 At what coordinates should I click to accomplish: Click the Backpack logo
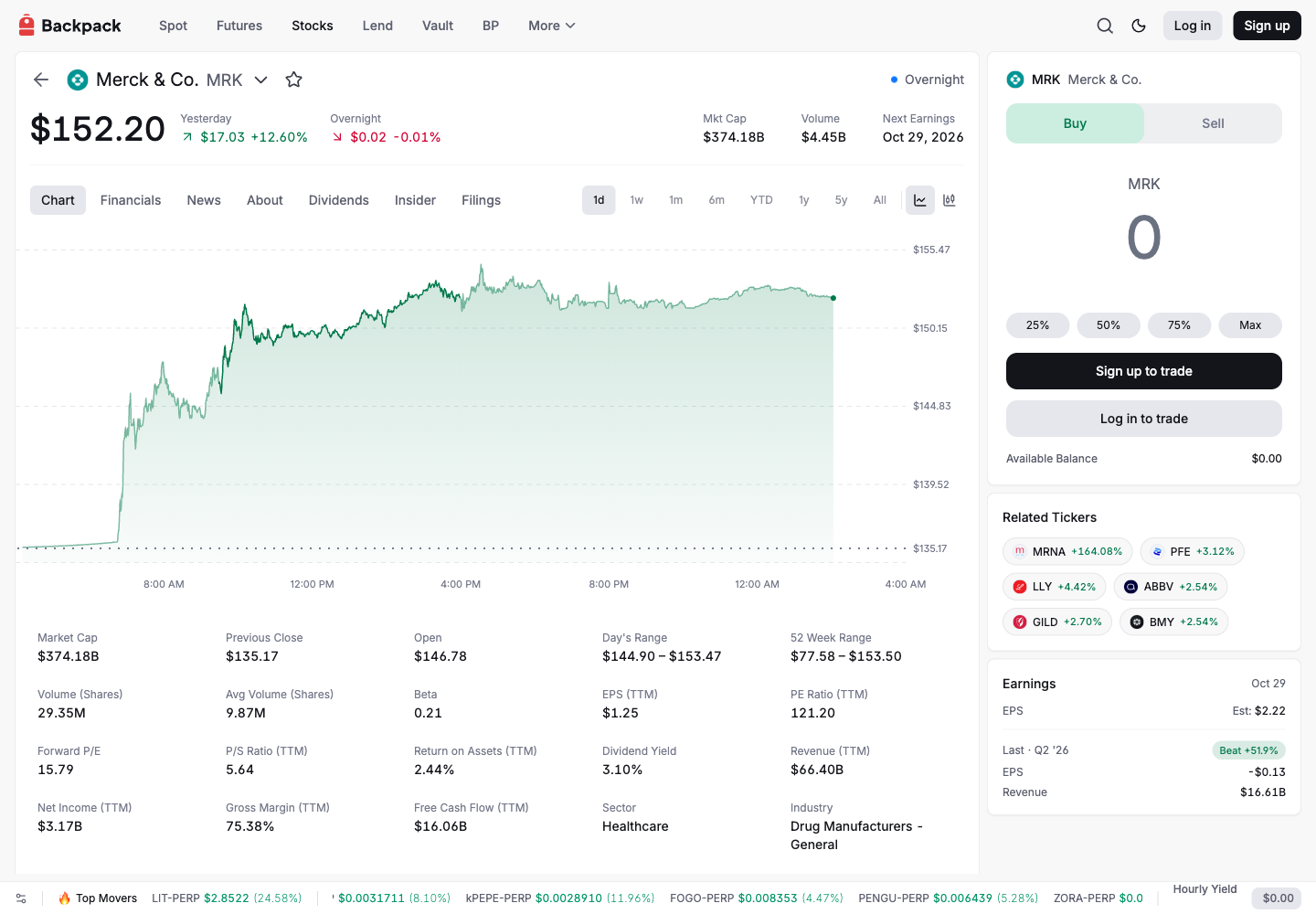(69, 26)
